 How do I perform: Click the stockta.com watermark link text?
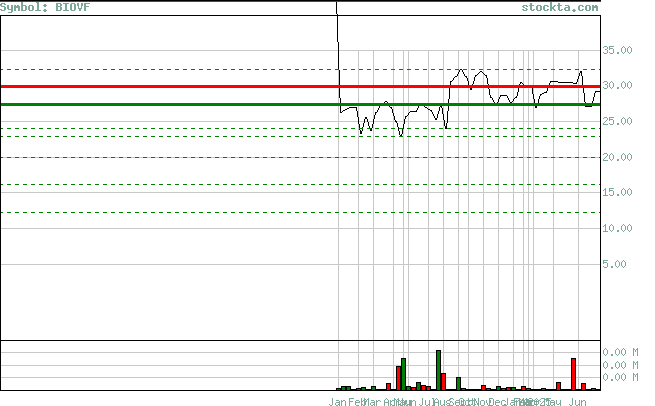pyautogui.click(x=560, y=7)
